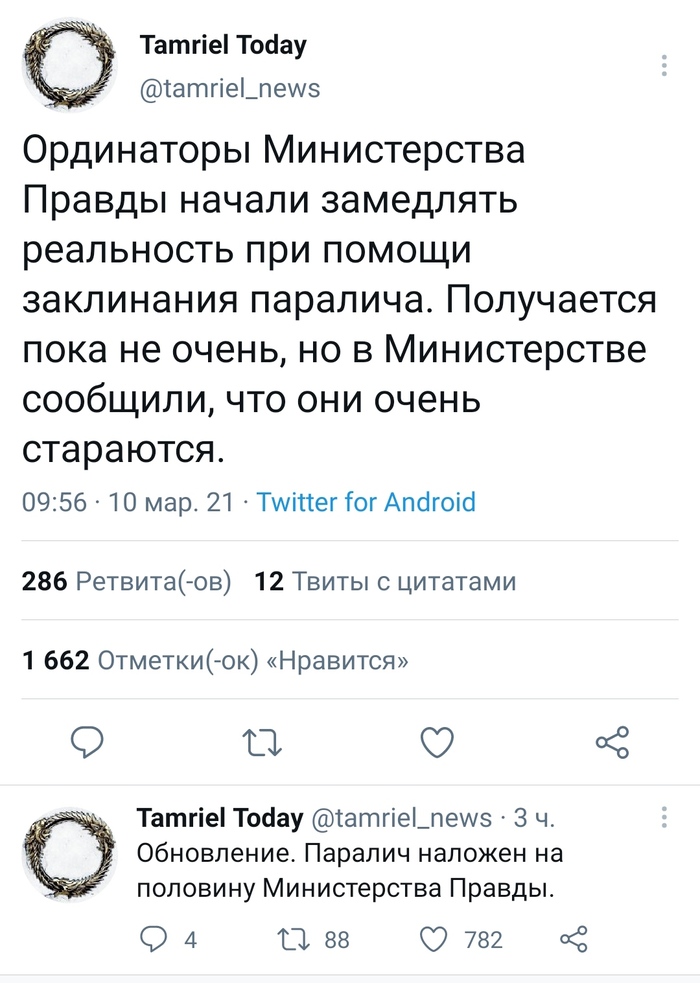View 1 662 Отметки «Нравится» list

click(x=215, y=660)
